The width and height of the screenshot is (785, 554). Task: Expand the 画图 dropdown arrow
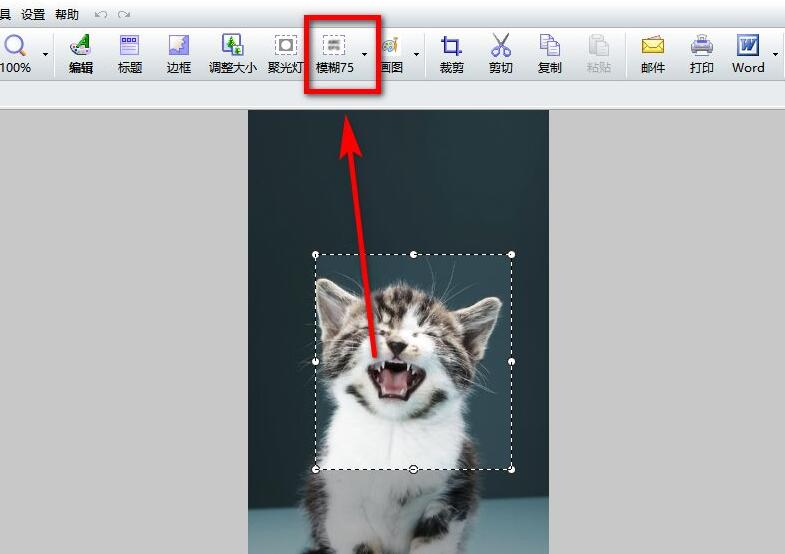pyautogui.click(x=416, y=54)
